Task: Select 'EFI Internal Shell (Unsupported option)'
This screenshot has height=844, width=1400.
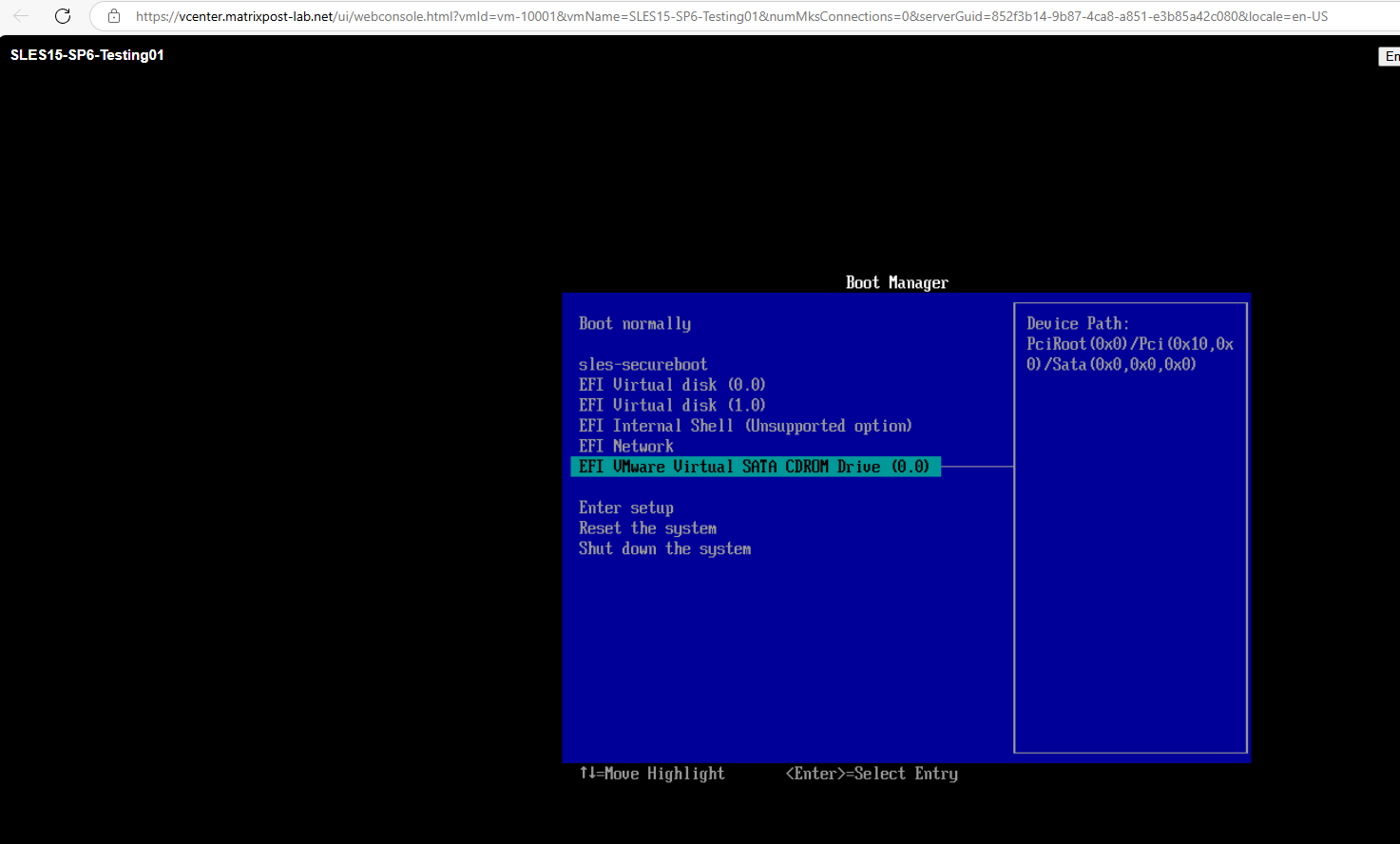Action: click(745, 426)
